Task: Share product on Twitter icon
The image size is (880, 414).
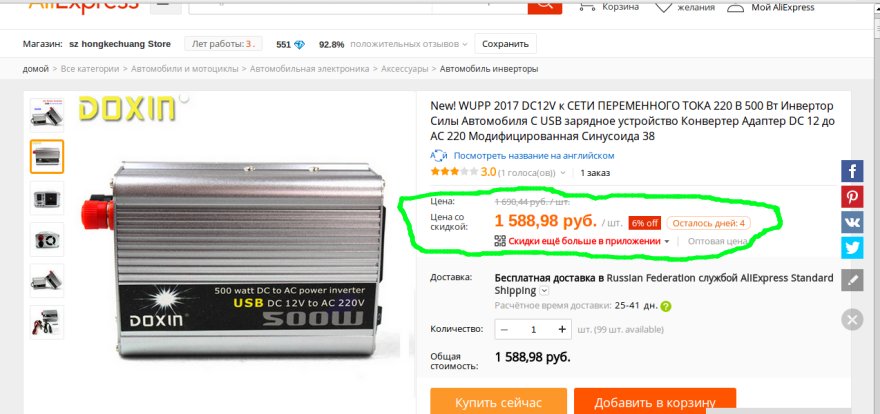Action: coord(851,248)
